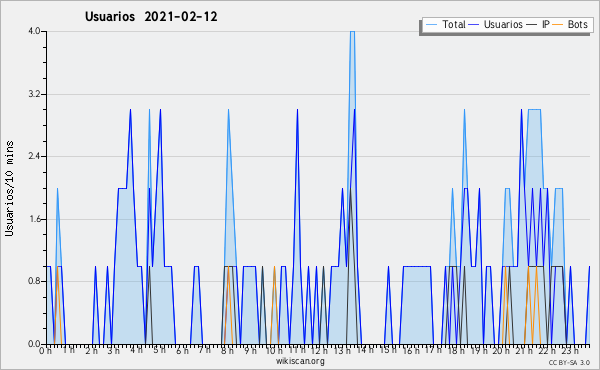Click the black IP legend line
This screenshot has width=600, height=370.
click(x=532, y=25)
